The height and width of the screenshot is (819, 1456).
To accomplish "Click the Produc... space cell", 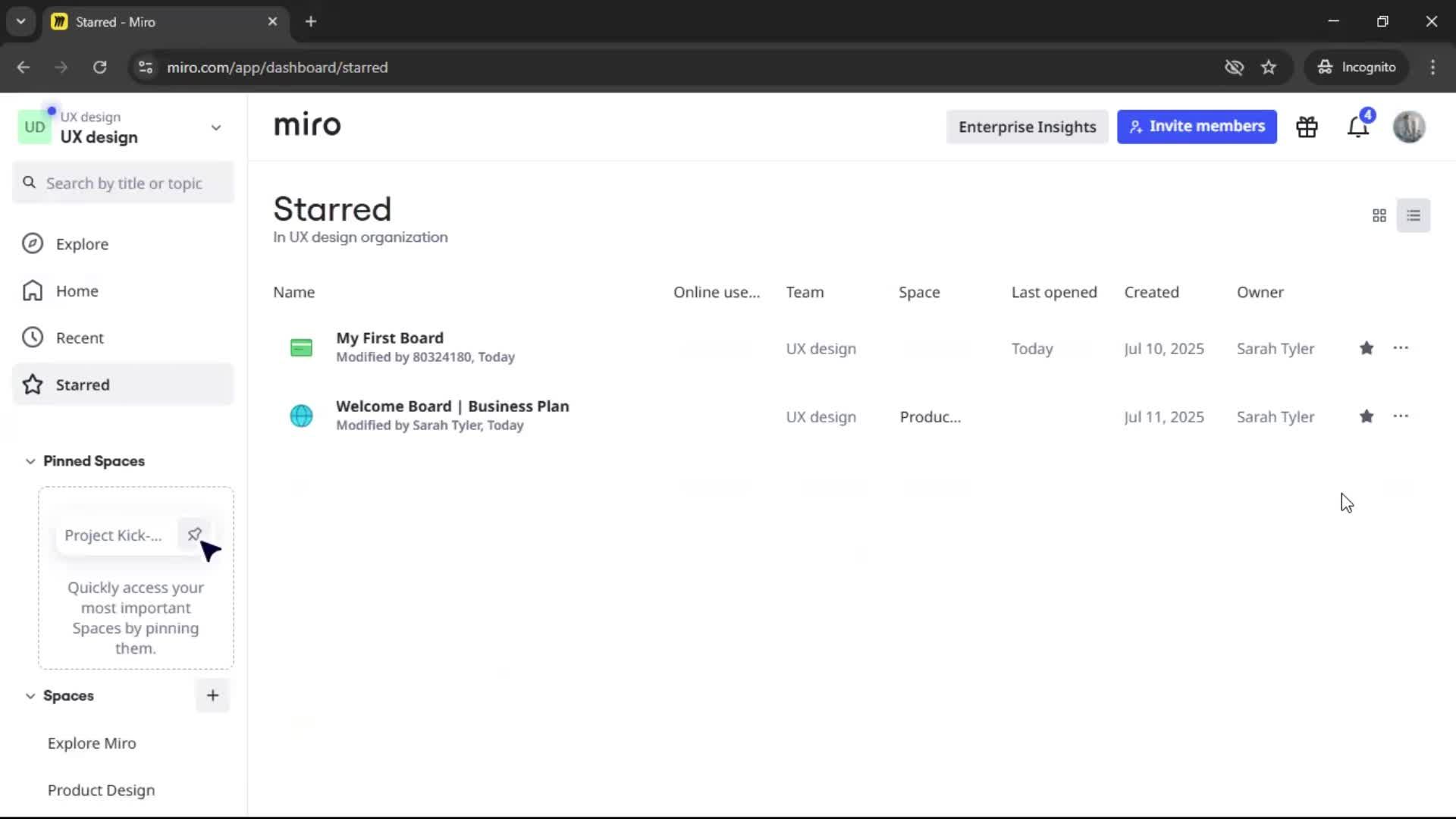I will click(930, 417).
